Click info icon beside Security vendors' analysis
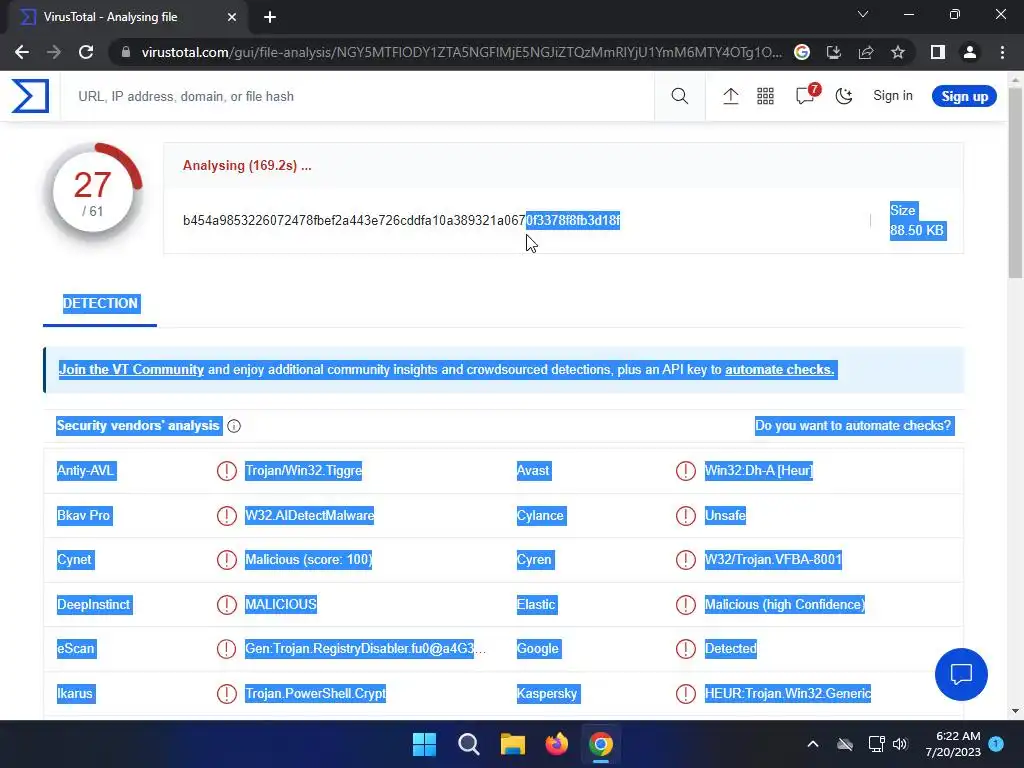The width and height of the screenshot is (1024, 768). (234, 426)
